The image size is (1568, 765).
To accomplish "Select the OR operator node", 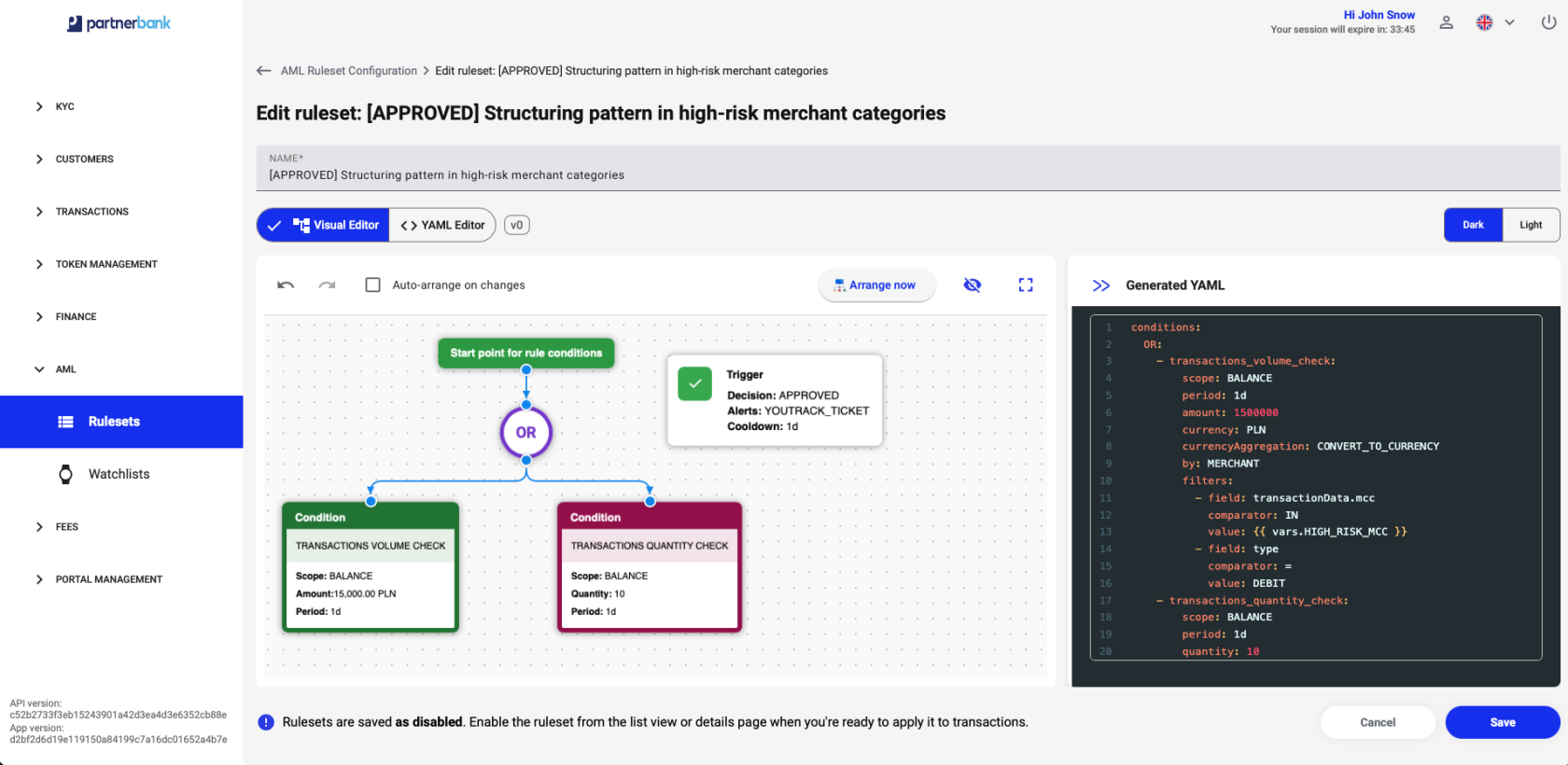I will 526,433.
